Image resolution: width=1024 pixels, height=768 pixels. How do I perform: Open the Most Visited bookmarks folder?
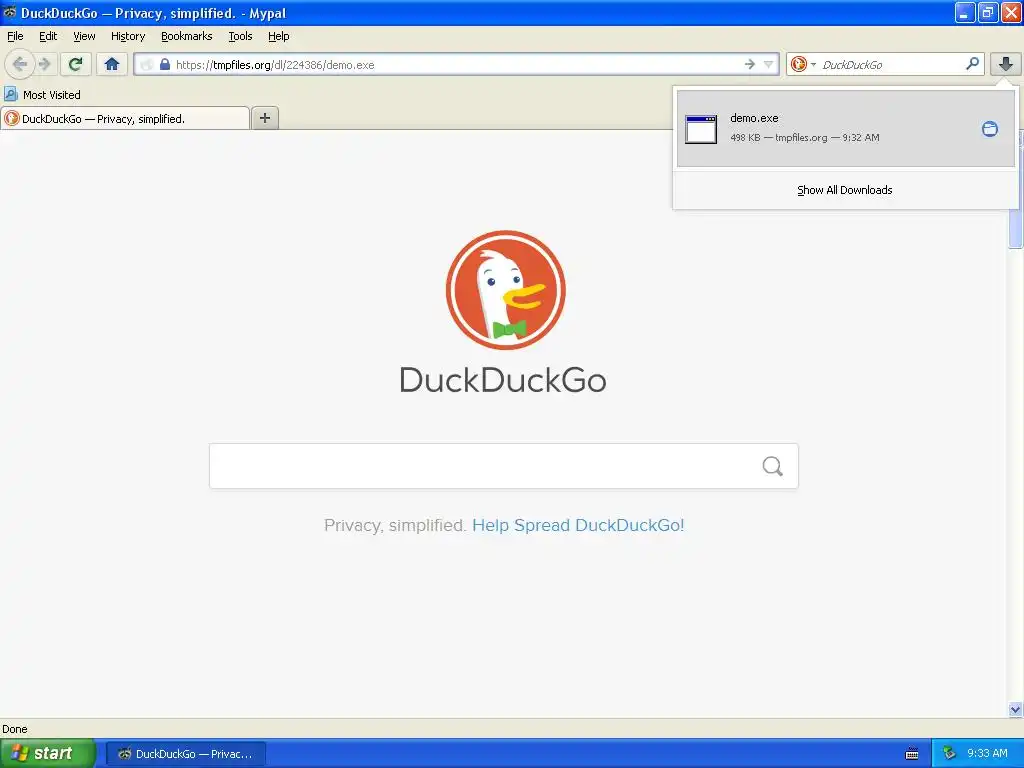pos(42,95)
